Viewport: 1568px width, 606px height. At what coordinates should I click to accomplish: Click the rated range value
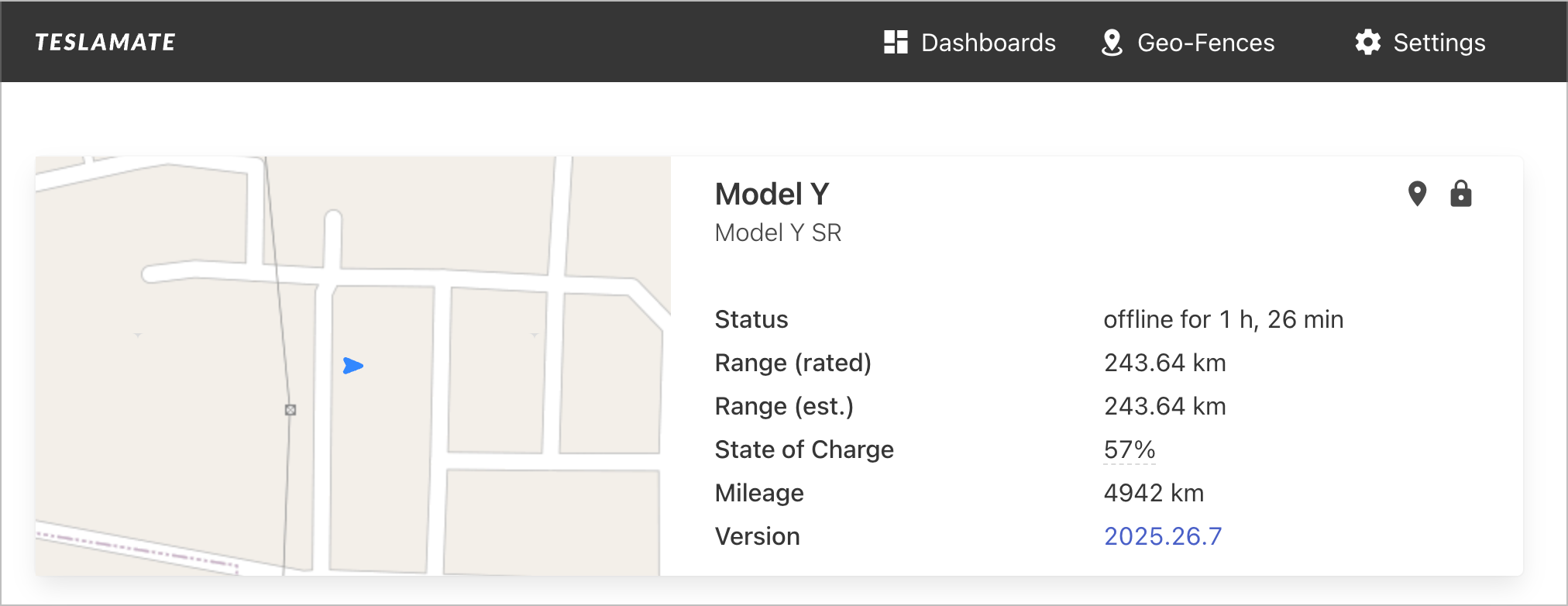click(x=1164, y=363)
